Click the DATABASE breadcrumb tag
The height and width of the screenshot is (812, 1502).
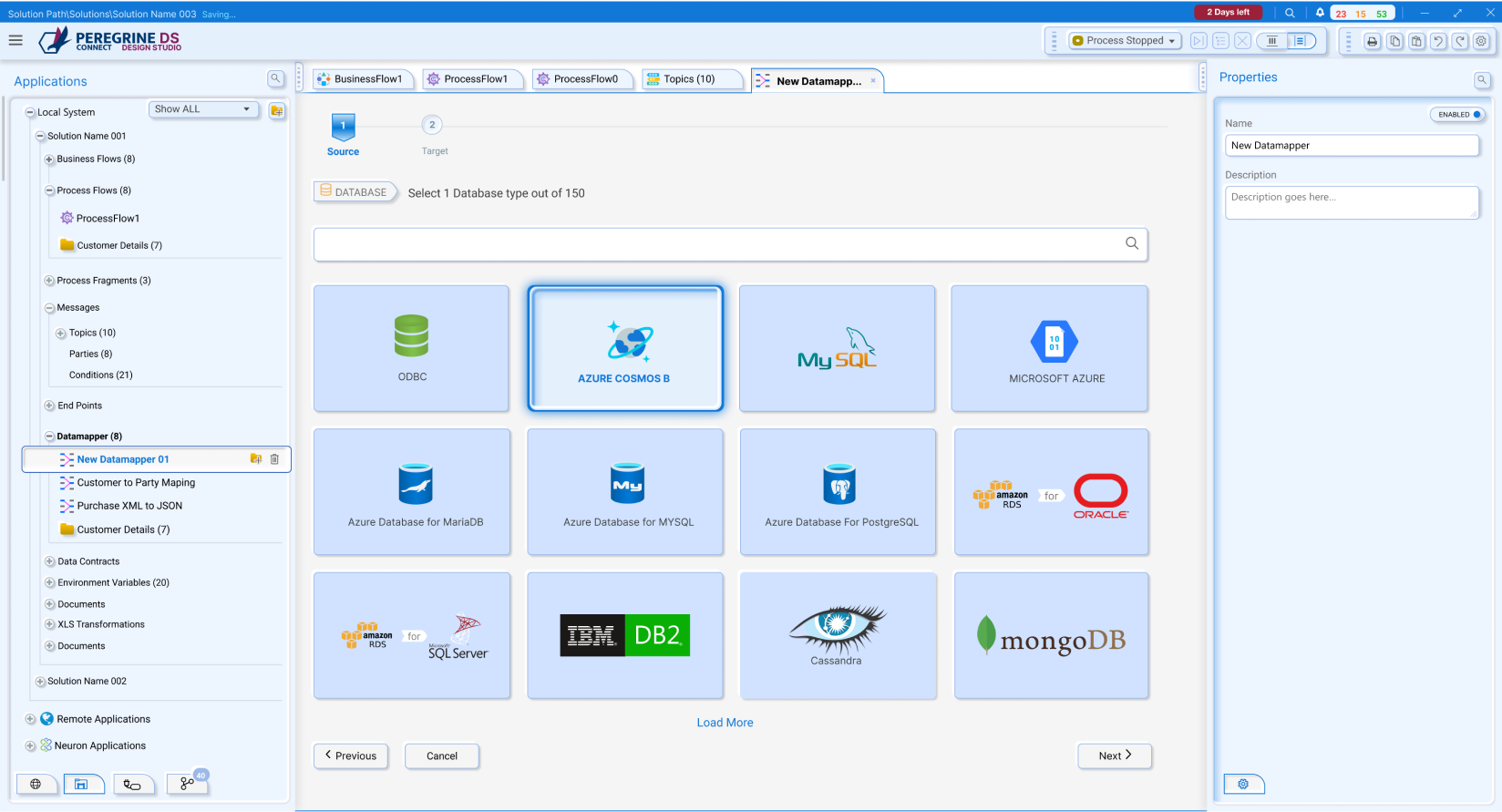pos(354,191)
